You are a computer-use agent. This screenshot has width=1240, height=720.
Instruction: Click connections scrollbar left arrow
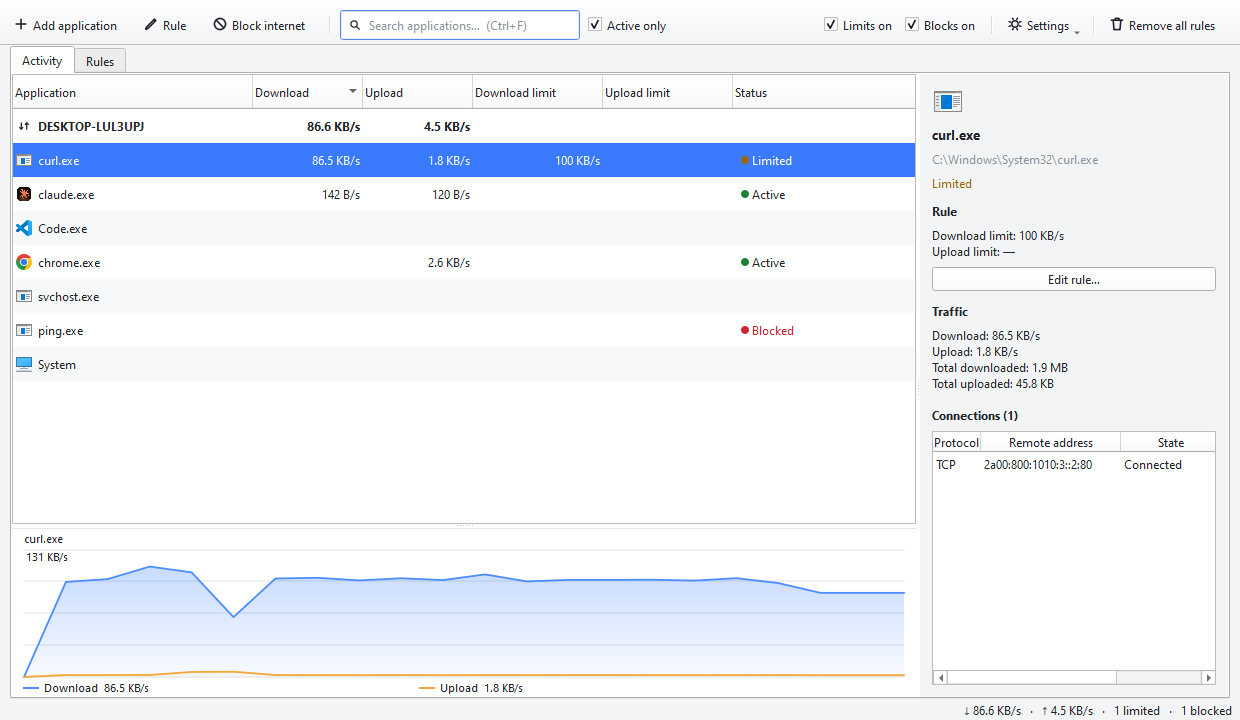pyautogui.click(x=940, y=677)
